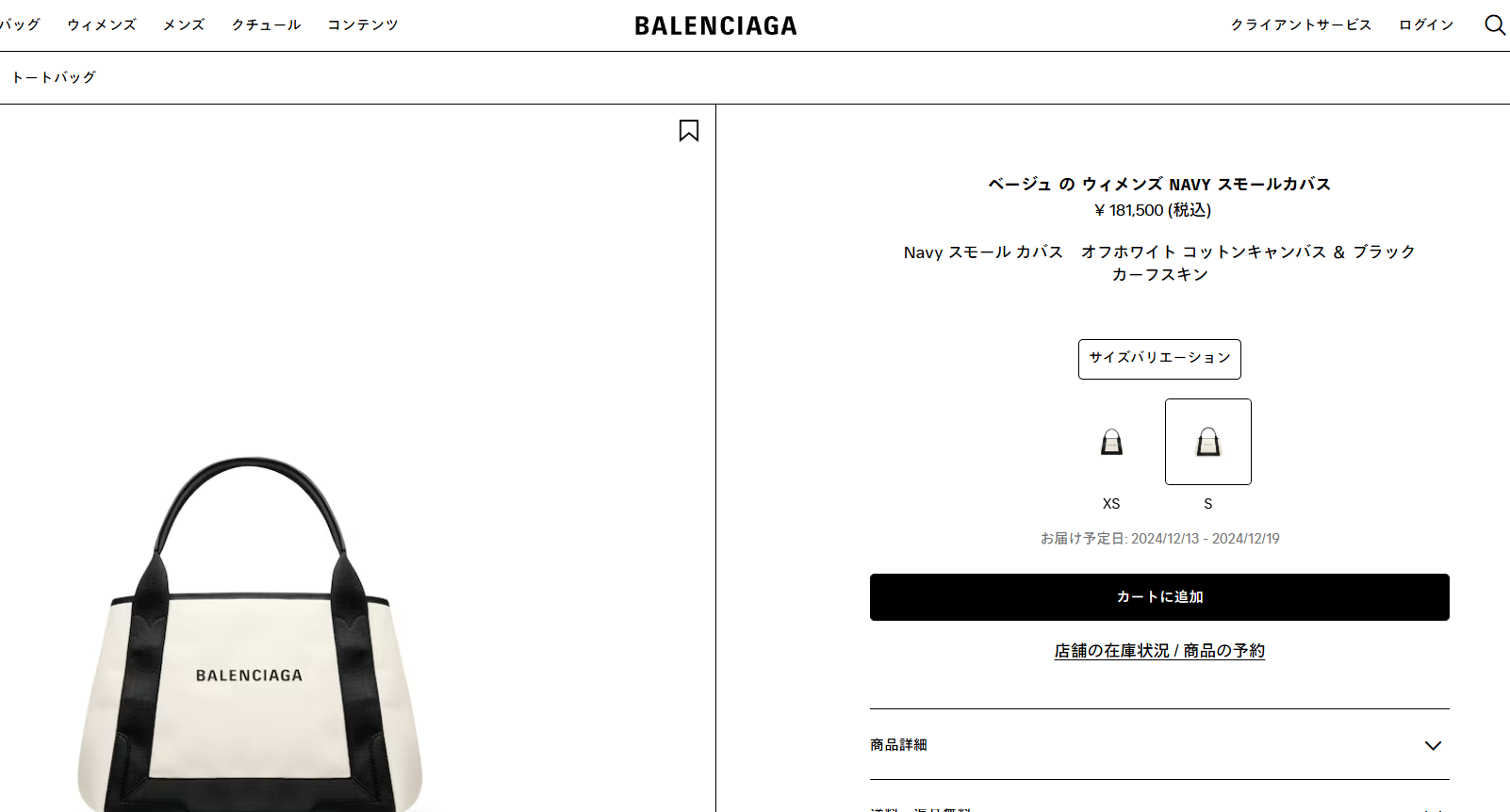Viewport: 1510px width, 812px height.
Task: Open the クチュール menu item
Action: [267, 24]
